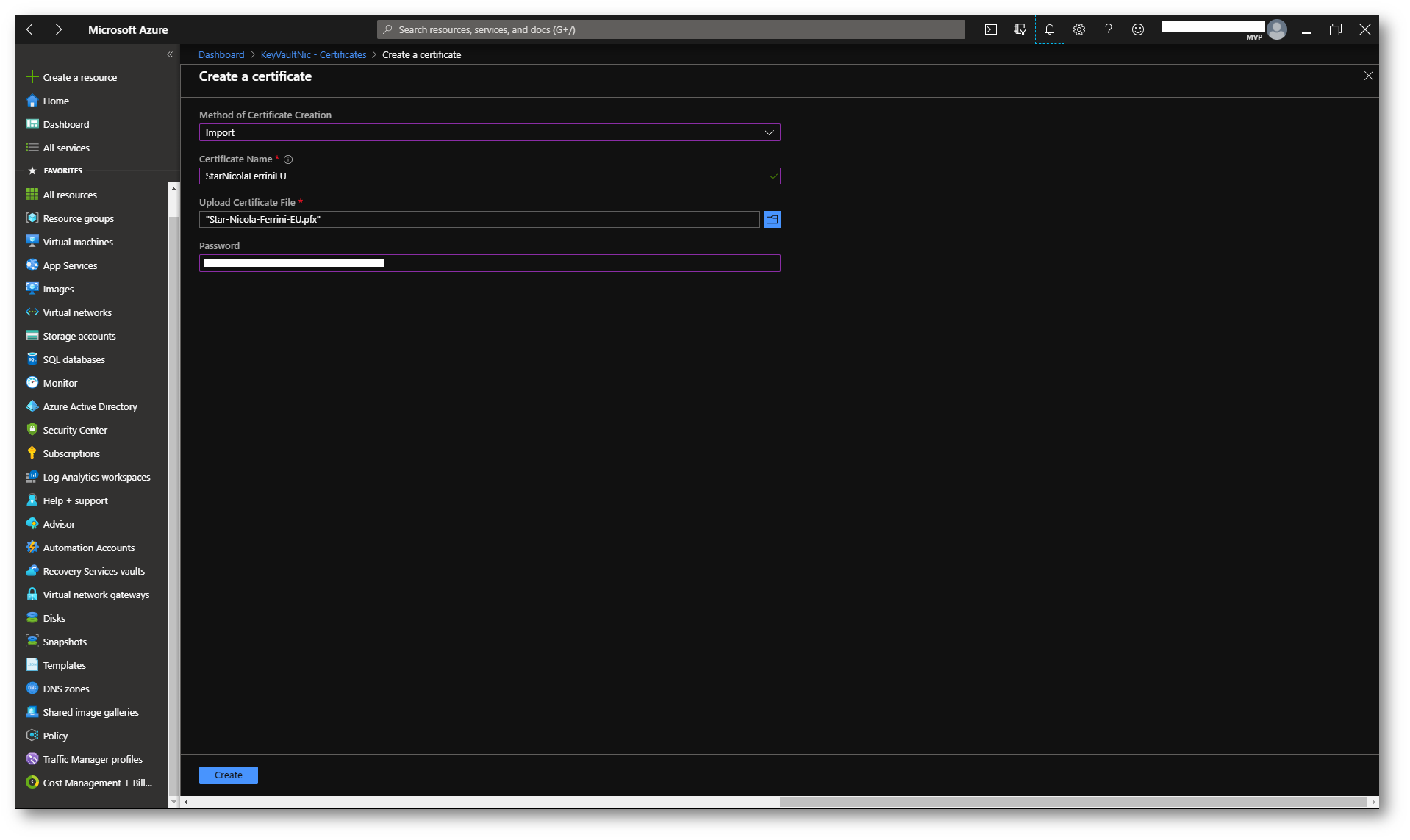Click the Create button
Image resolution: width=1410 pixels, height=840 pixels.
click(228, 775)
